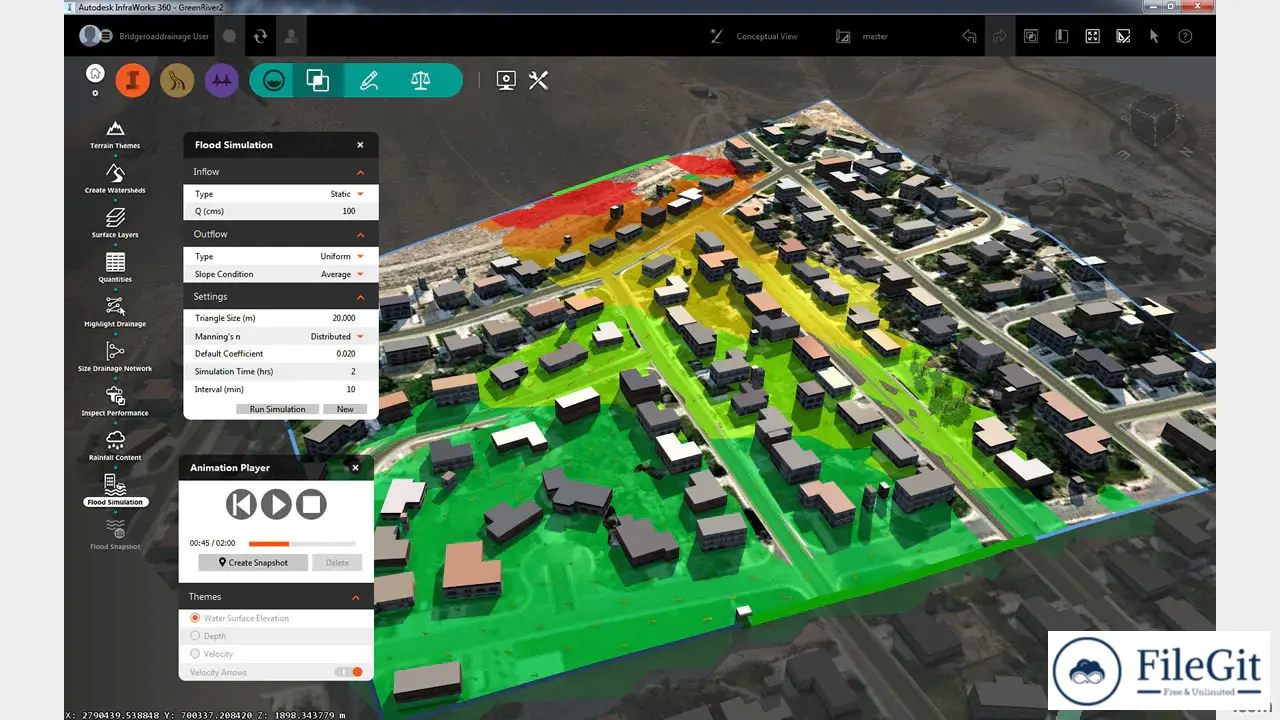Screen dimensions: 1280x720
Task: Click the cursor select tool icon
Action: tap(1154, 36)
